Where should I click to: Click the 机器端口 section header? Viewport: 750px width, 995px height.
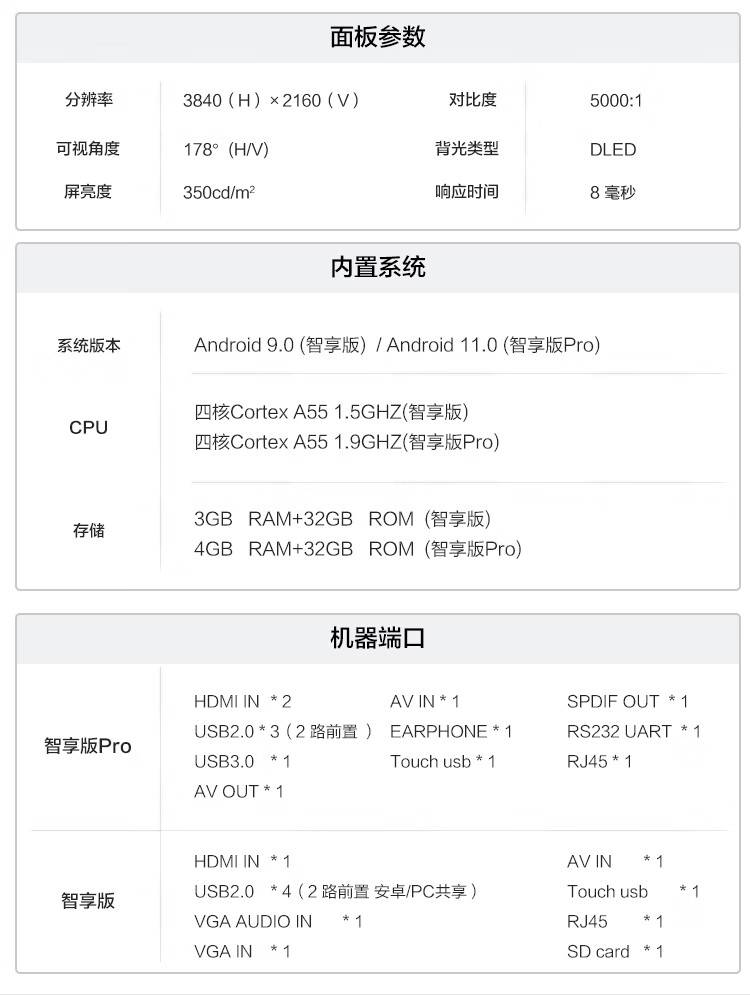377,638
